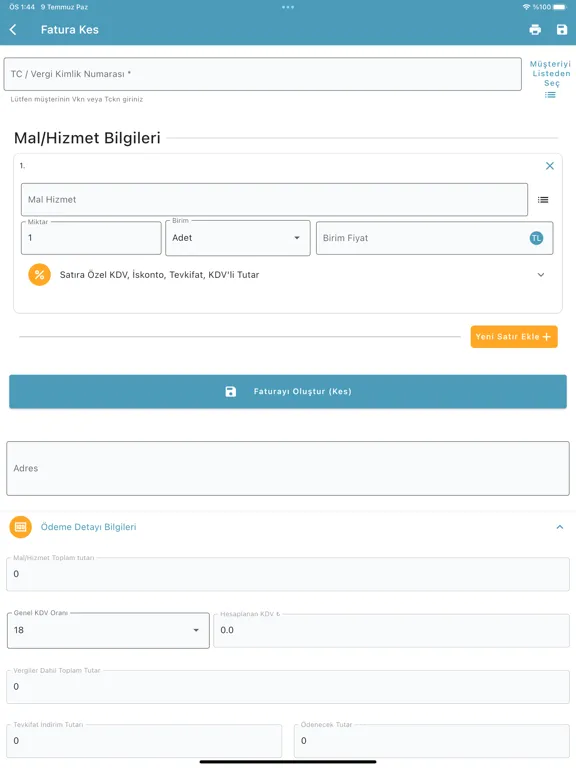Remove line item 1 with X icon

click(x=550, y=166)
